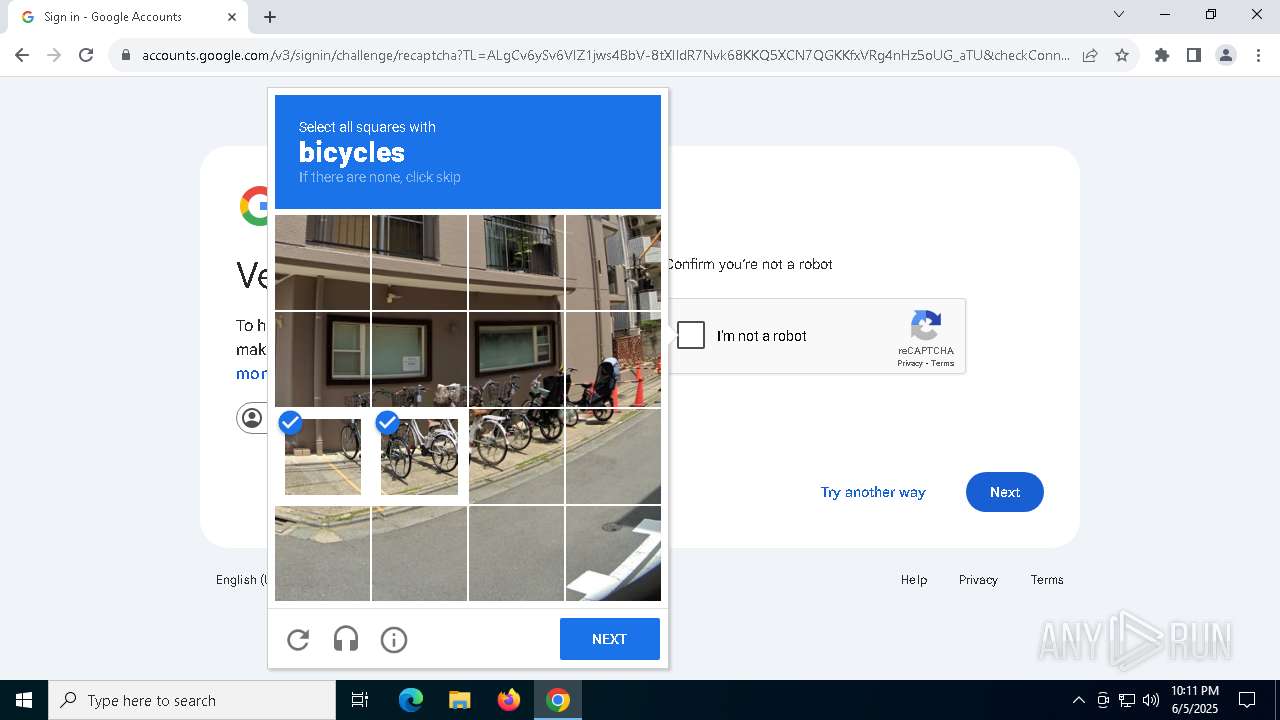Share this page icon
This screenshot has height=720, width=1280.
(1090, 55)
